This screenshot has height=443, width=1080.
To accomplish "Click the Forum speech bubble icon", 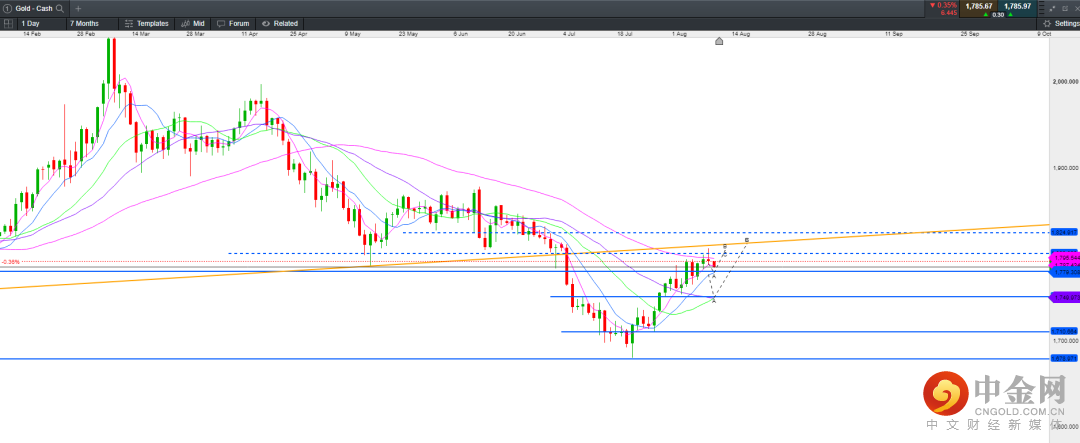I will (221, 23).
